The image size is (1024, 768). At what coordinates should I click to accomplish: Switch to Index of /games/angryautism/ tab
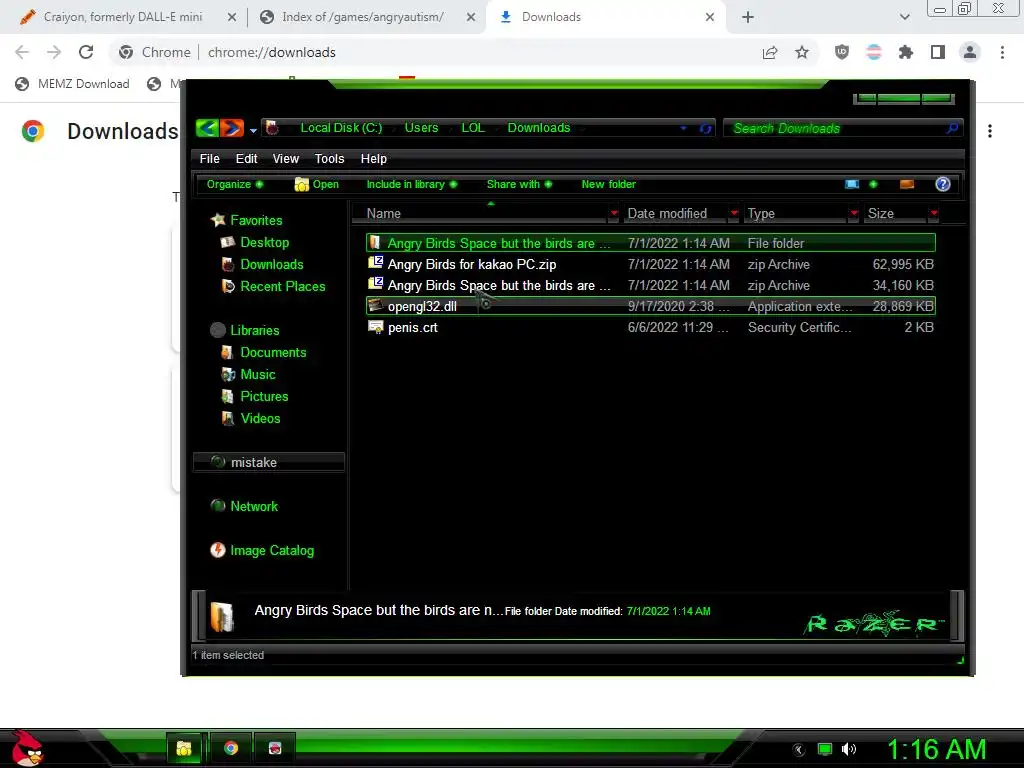coord(362,17)
